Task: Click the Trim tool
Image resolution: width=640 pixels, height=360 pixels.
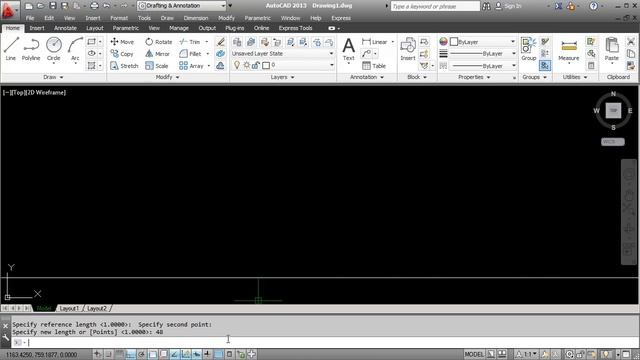Action: coord(190,42)
